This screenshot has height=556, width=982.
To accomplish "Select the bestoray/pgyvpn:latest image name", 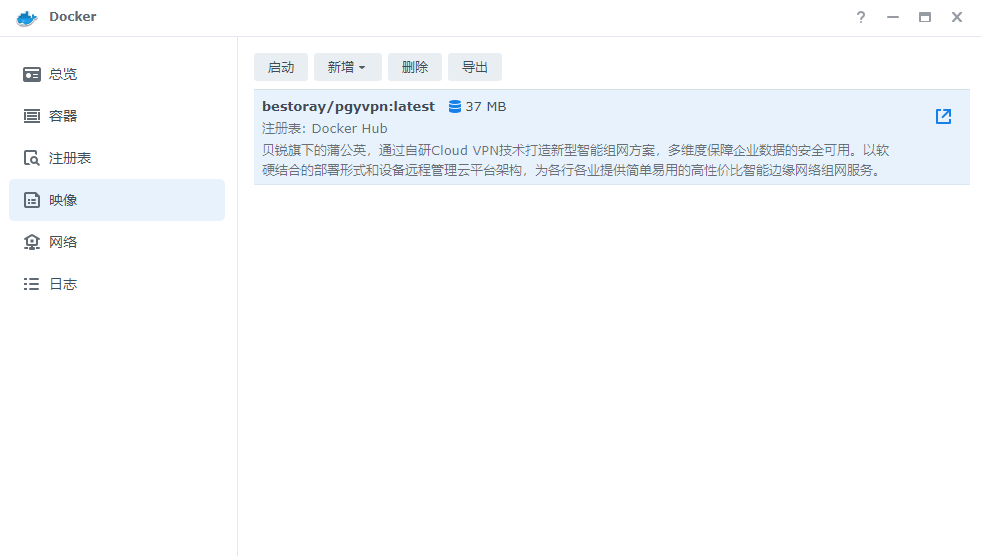I will tap(348, 106).
